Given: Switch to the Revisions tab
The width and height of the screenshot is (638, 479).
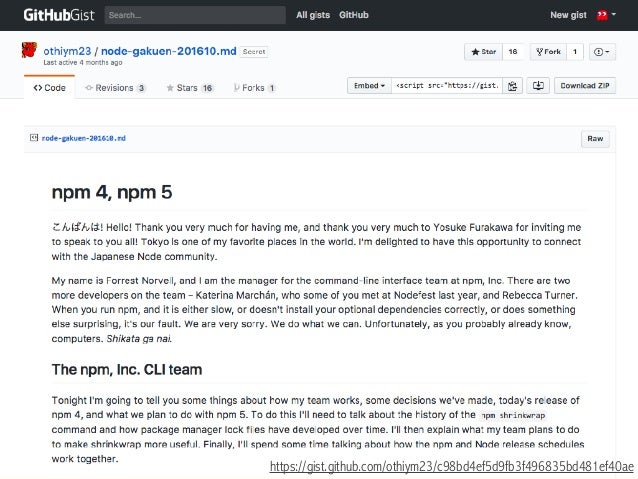Looking at the screenshot, I should click(115, 88).
